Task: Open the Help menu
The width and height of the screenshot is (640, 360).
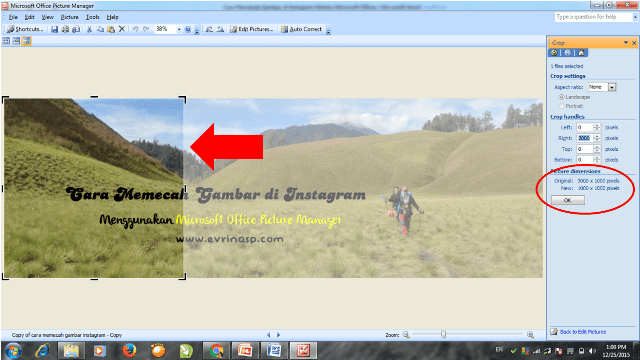Action: tap(113, 17)
